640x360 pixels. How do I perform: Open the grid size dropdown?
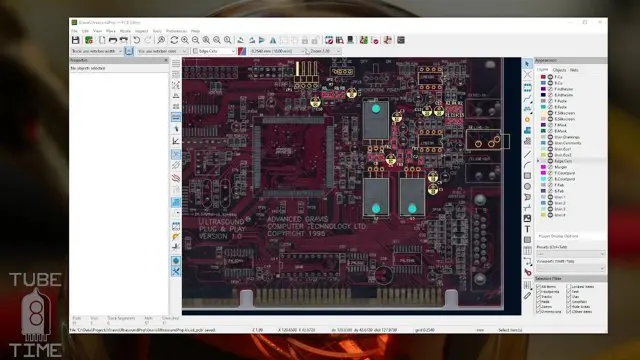[278, 51]
